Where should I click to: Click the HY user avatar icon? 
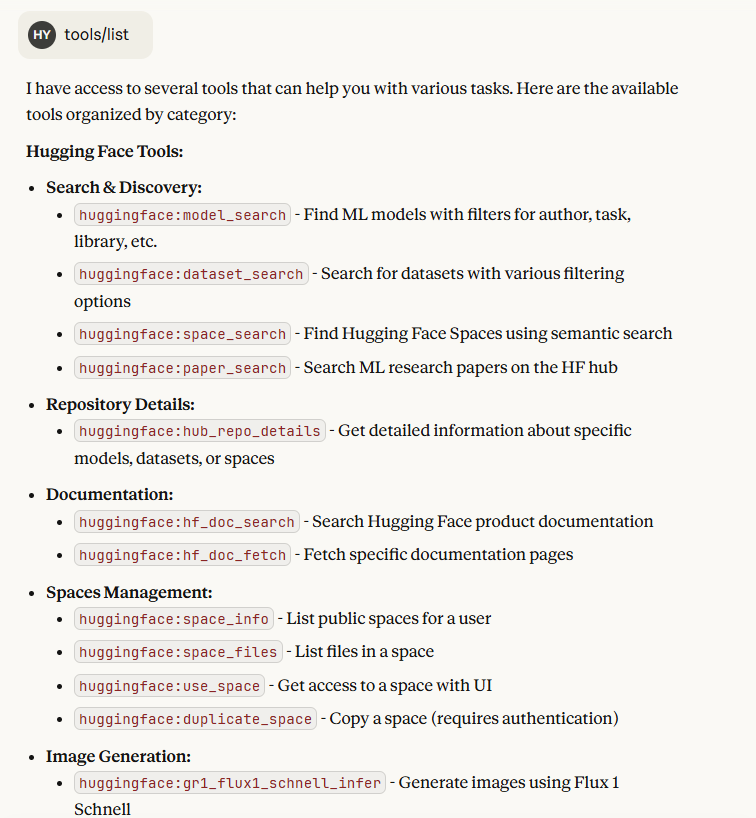42,35
